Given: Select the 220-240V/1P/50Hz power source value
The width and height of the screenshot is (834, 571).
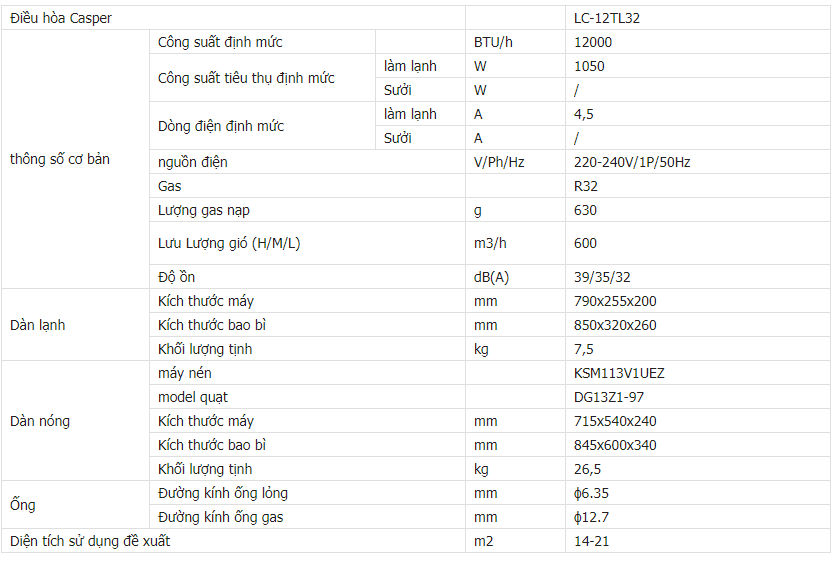Looking at the screenshot, I should point(632,162).
